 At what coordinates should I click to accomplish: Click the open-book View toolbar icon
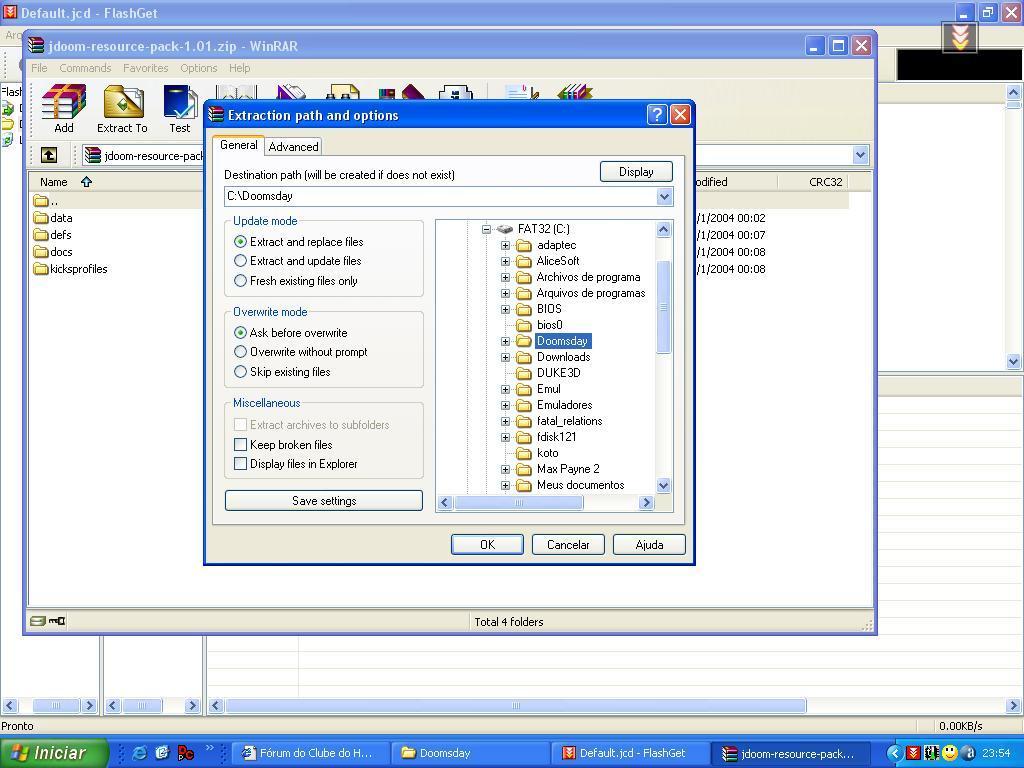click(x=235, y=92)
